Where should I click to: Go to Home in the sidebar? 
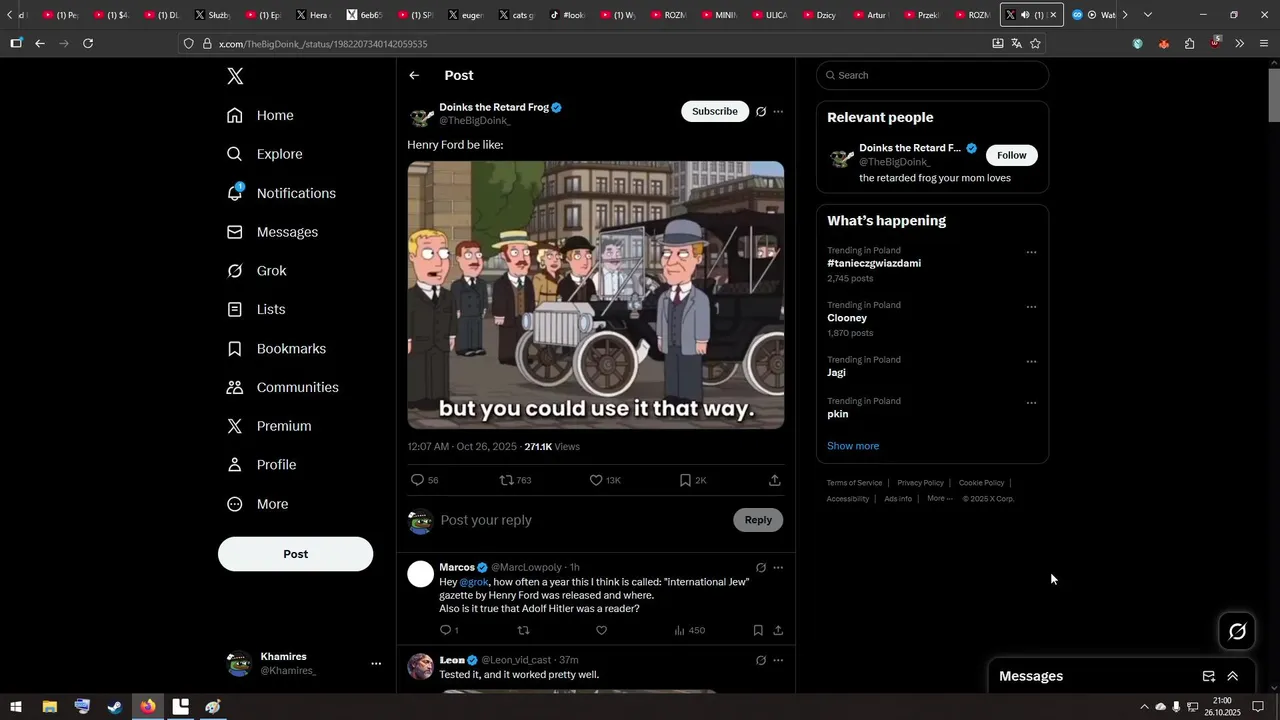(260, 115)
